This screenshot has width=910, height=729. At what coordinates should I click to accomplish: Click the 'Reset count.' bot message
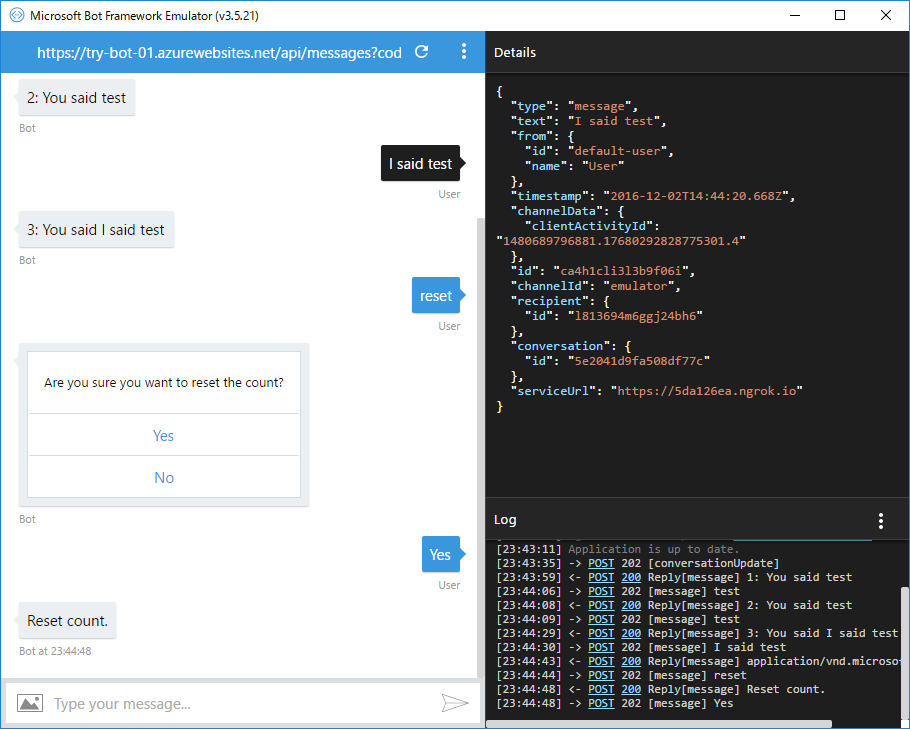66,620
